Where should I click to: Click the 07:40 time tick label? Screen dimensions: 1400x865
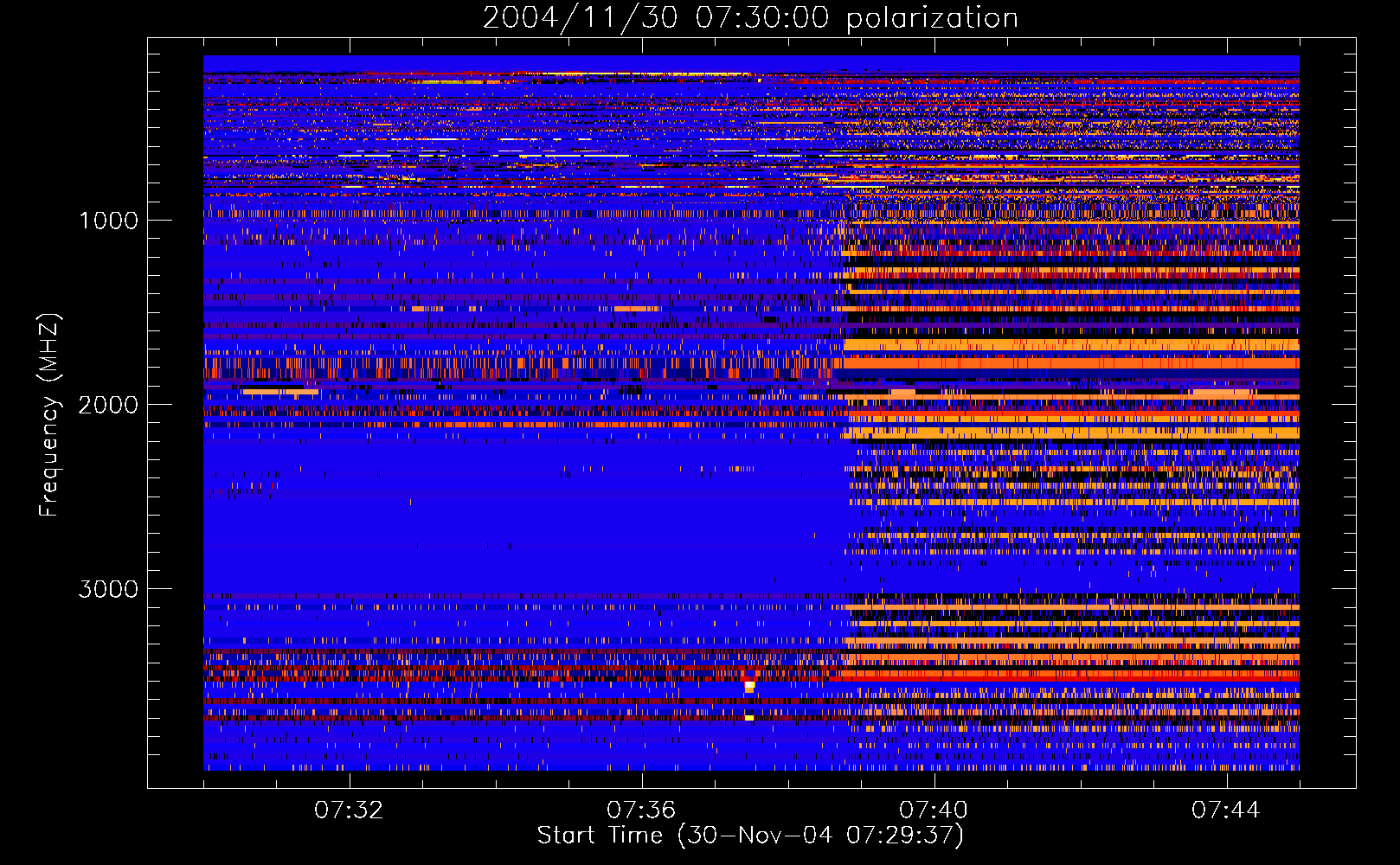pos(934,811)
